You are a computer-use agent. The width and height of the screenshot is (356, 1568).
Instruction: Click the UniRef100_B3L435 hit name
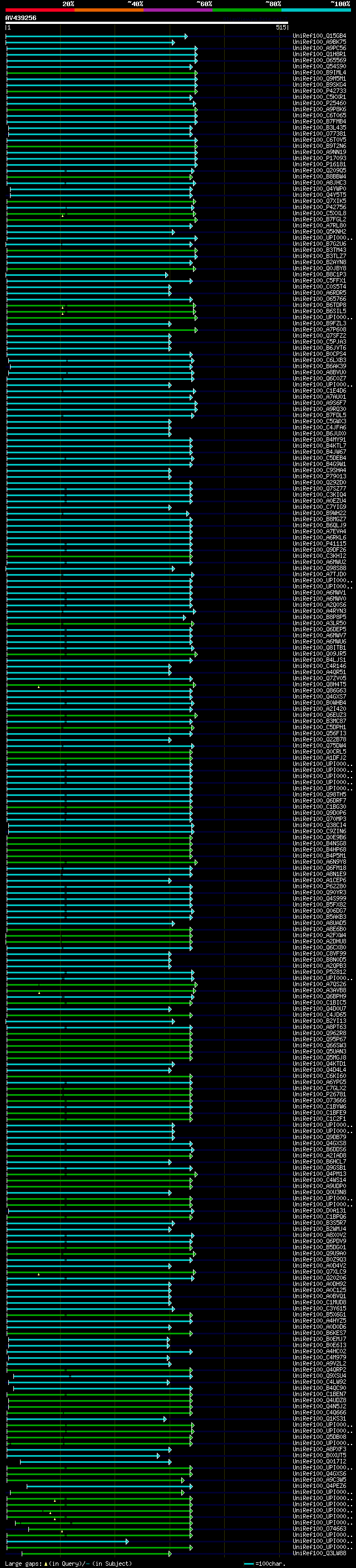click(x=319, y=127)
